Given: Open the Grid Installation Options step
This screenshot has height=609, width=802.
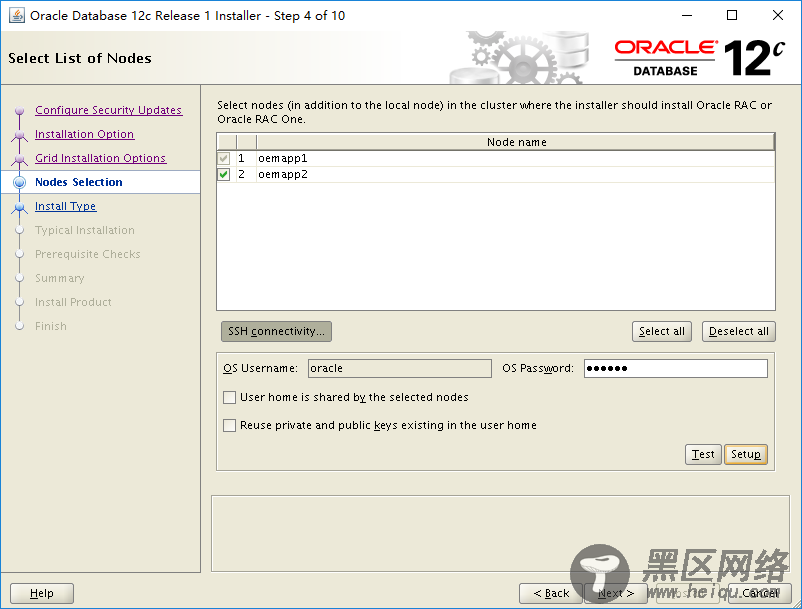Looking at the screenshot, I should [x=100, y=158].
